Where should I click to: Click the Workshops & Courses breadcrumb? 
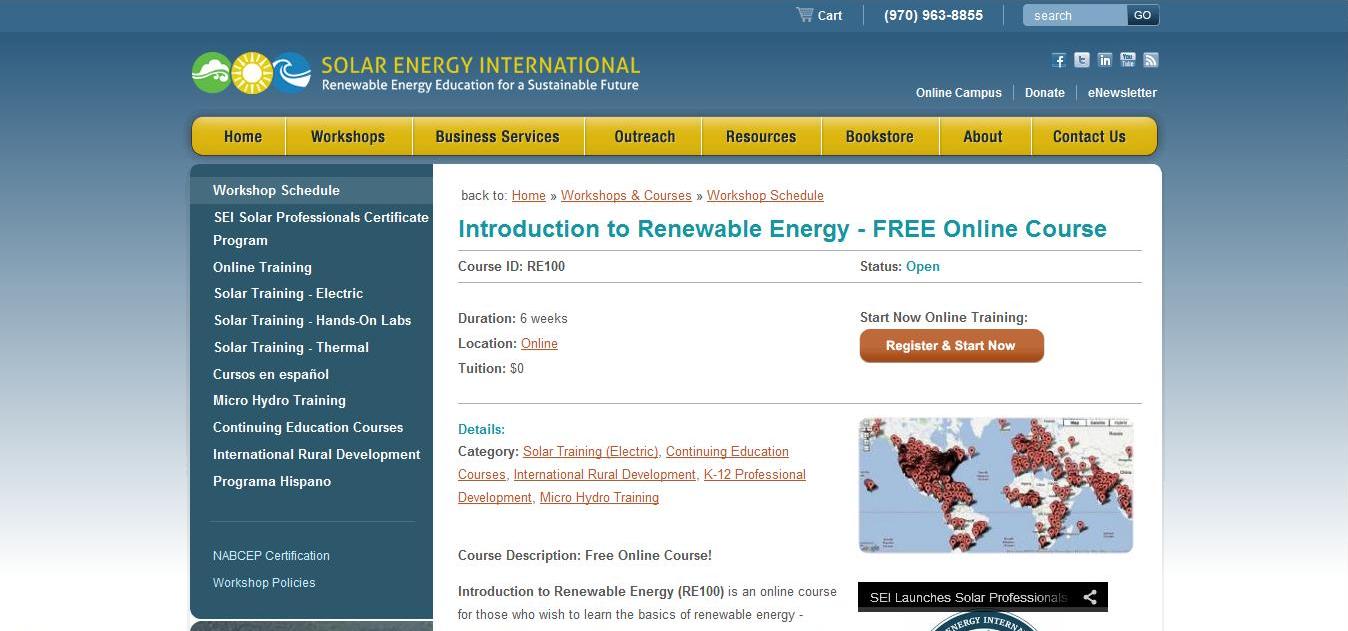(626, 196)
